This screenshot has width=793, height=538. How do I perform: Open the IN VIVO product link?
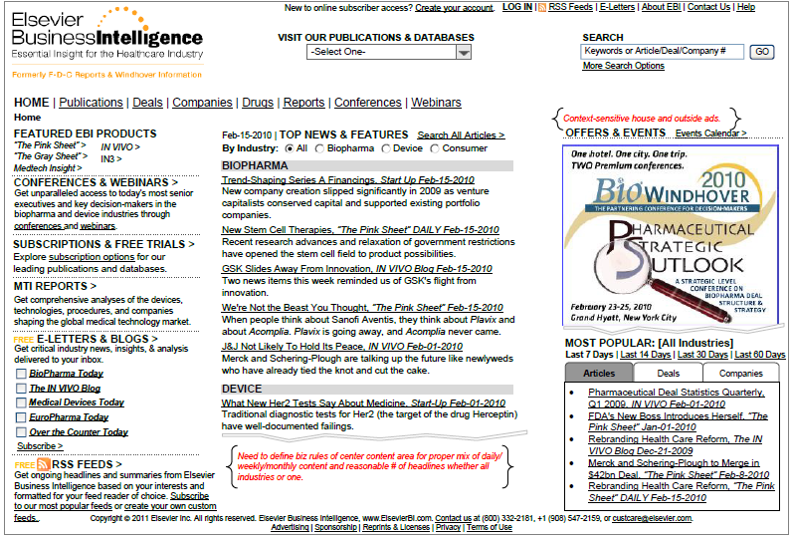click(120, 147)
